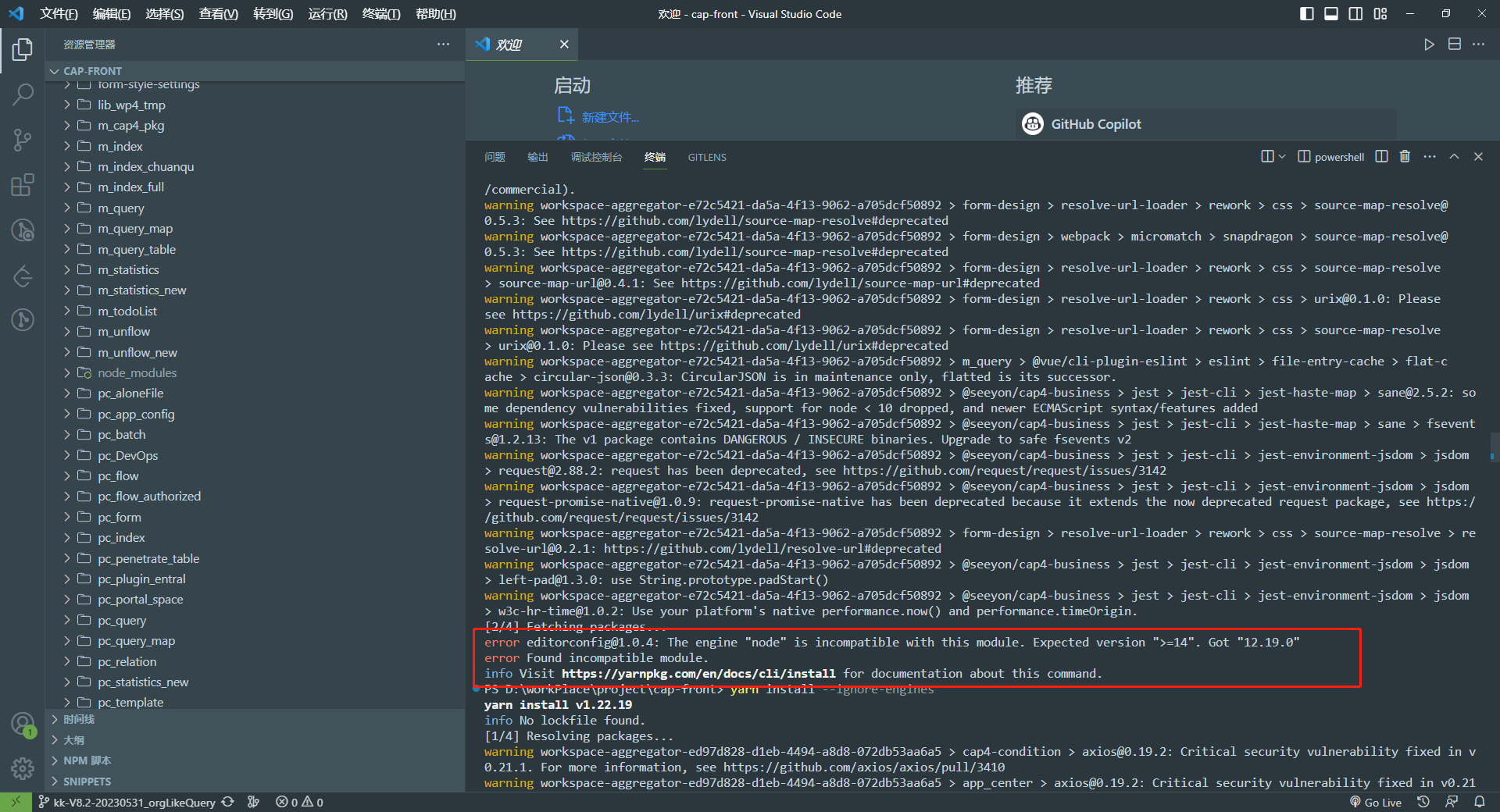The width and height of the screenshot is (1500, 812).
Task: Open the Search view in activity bar
Action: [x=23, y=95]
